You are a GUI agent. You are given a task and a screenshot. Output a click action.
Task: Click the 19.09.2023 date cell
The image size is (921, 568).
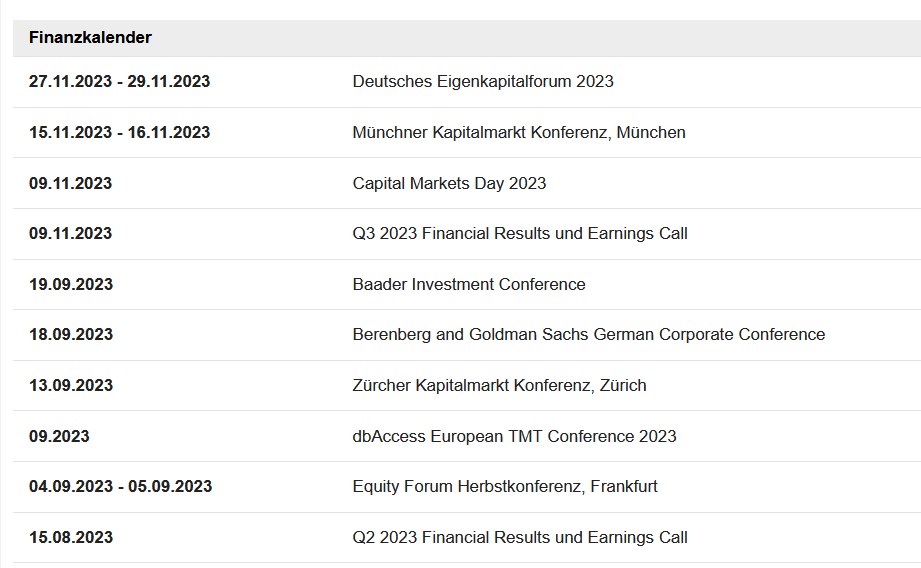[x=70, y=284]
